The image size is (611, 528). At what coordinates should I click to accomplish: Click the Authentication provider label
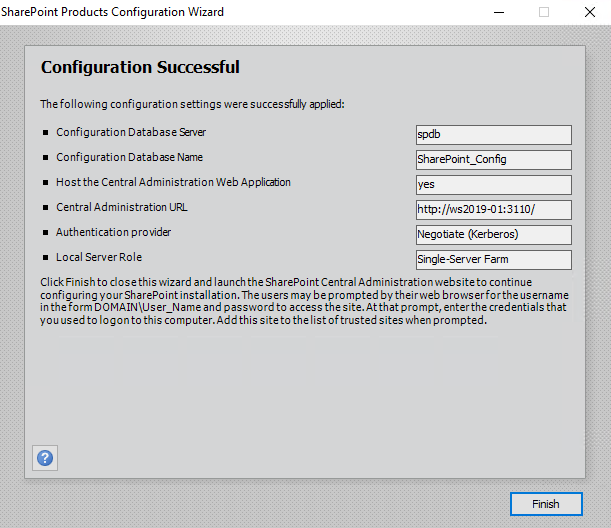113,232
